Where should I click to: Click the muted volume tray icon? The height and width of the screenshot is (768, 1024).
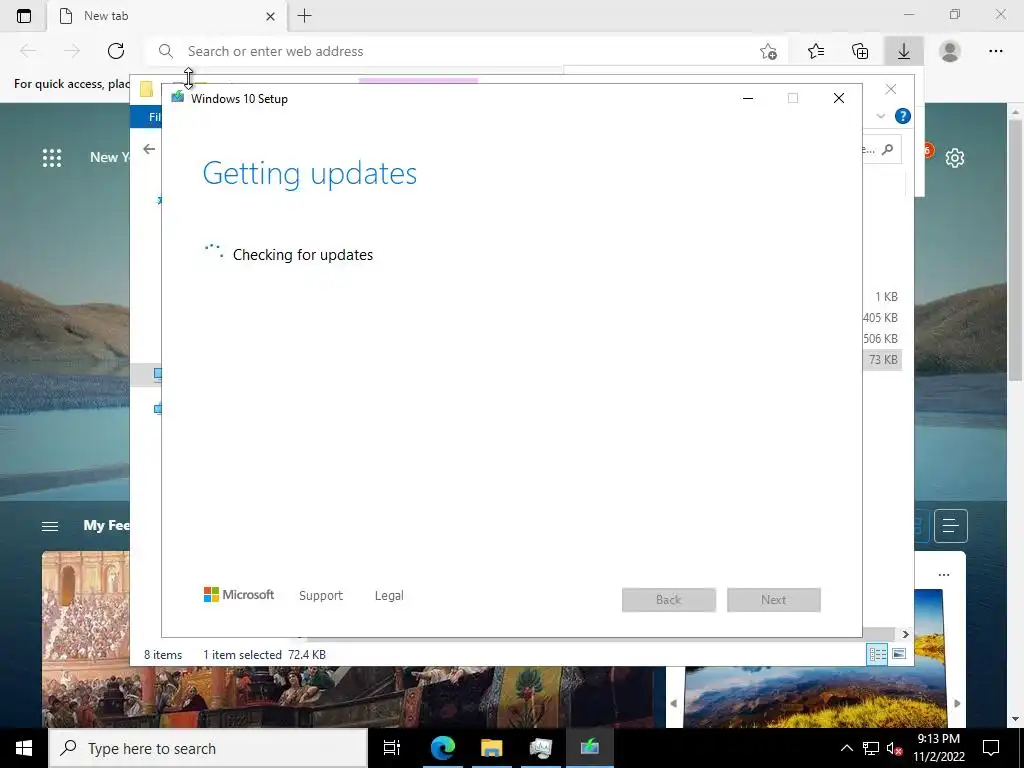(x=894, y=748)
